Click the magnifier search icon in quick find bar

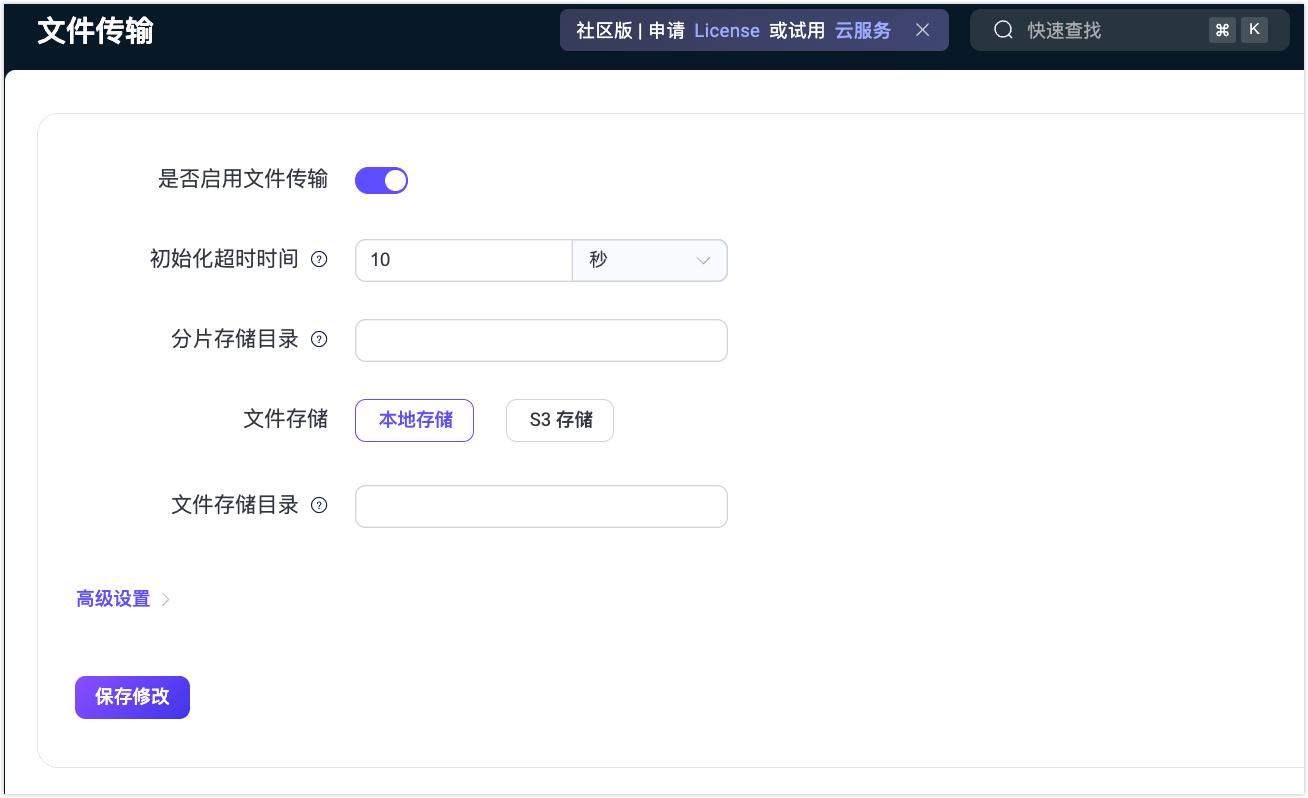tap(1003, 30)
